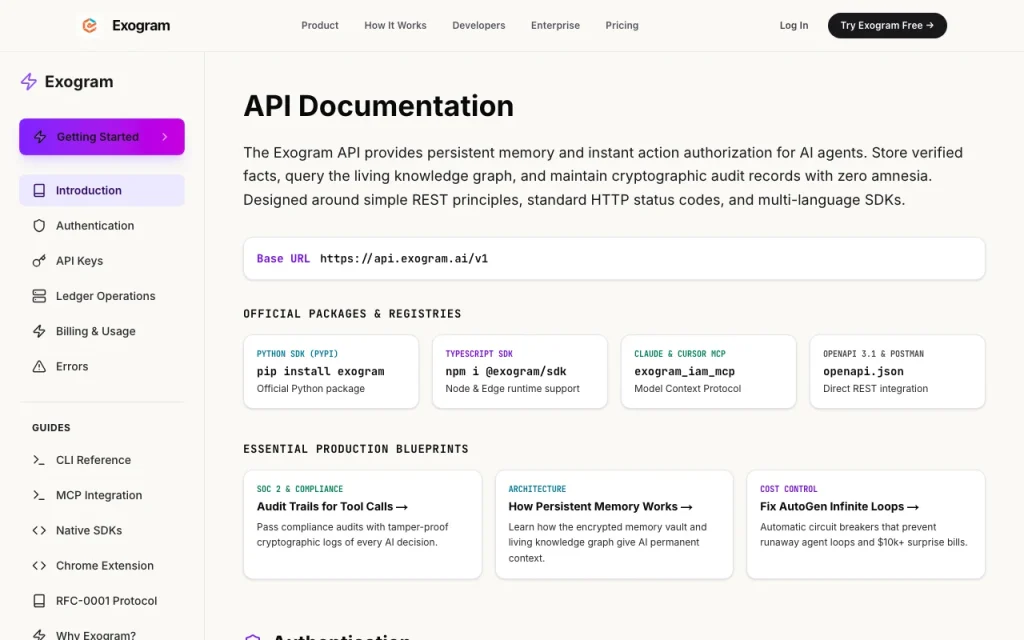Click the API Documentation page title

379,106
